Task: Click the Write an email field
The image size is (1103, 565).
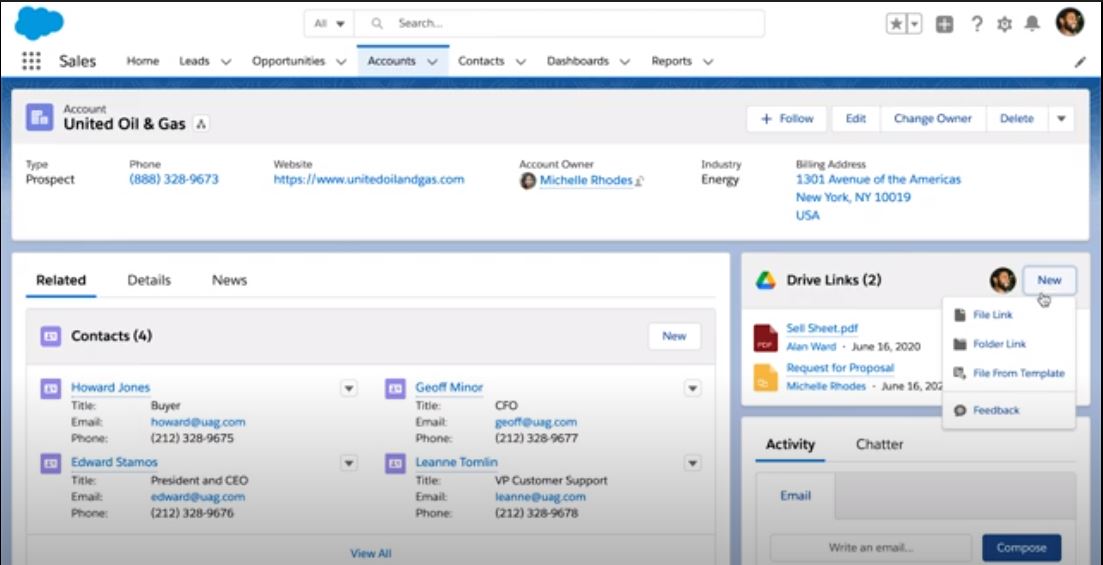Action: coord(871,547)
